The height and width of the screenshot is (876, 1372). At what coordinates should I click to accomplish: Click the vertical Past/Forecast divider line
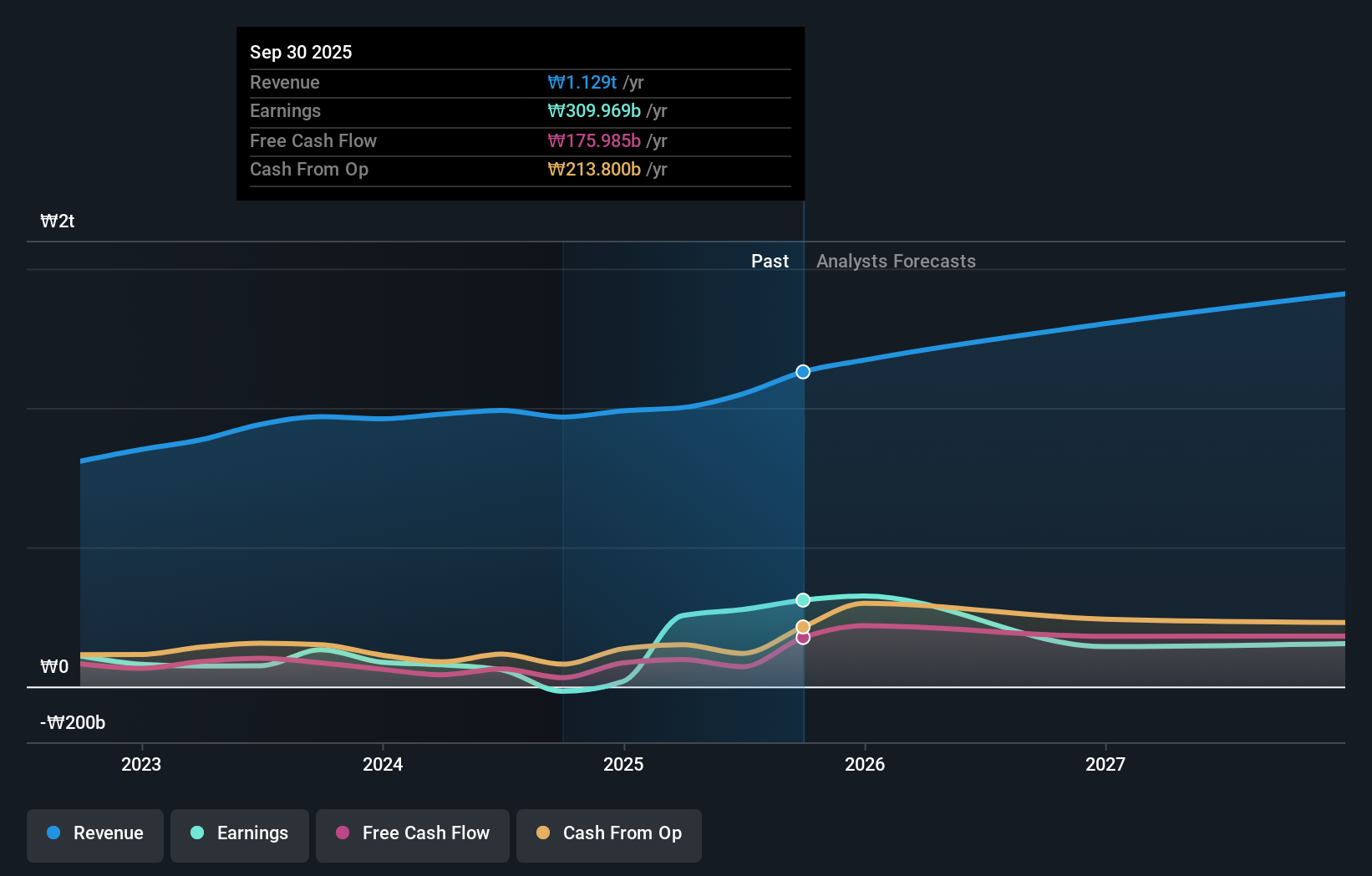(x=802, y=502)
